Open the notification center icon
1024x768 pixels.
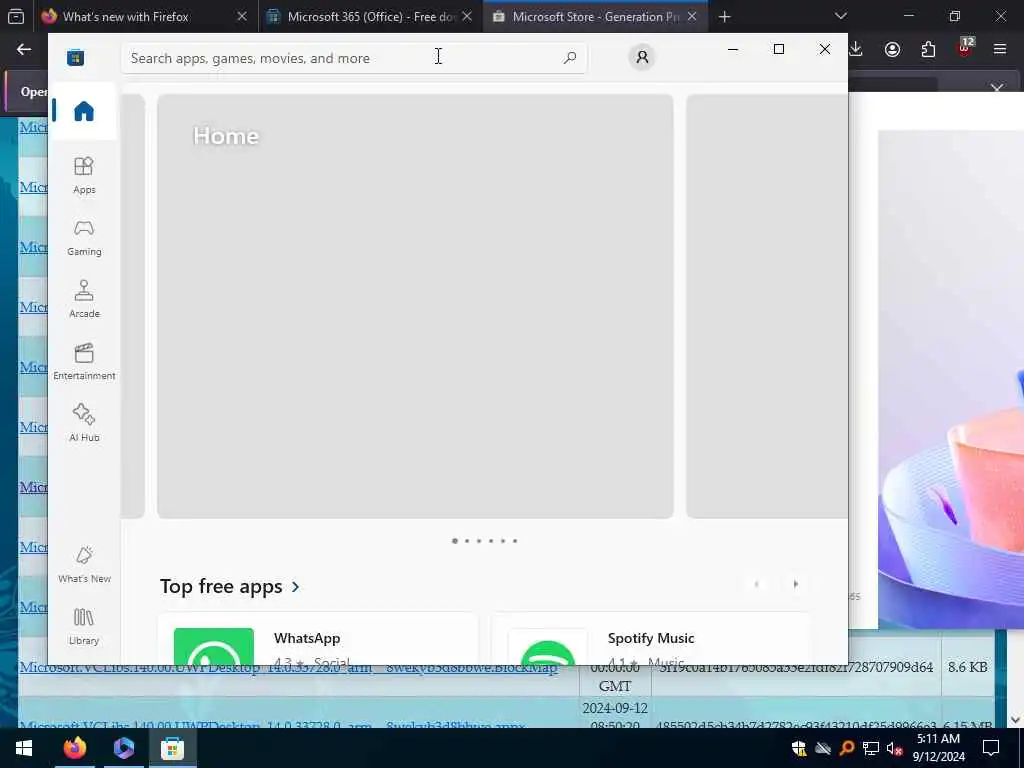coord(991,748)
